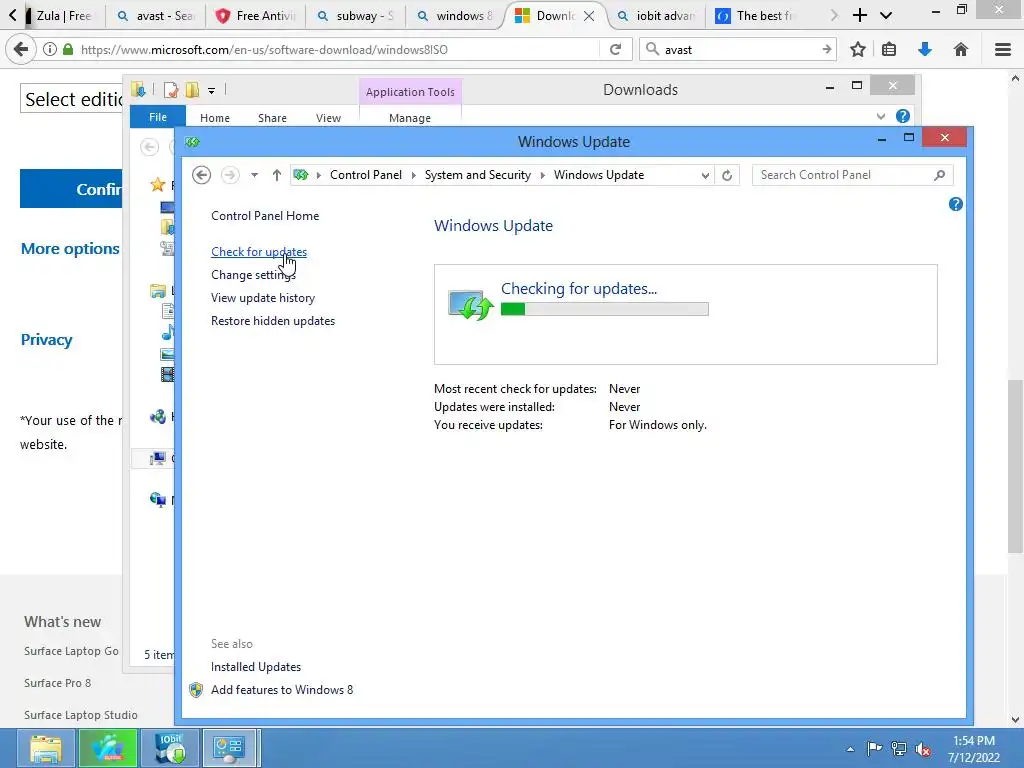Go up one level in Control Panel

click(277, 175)
